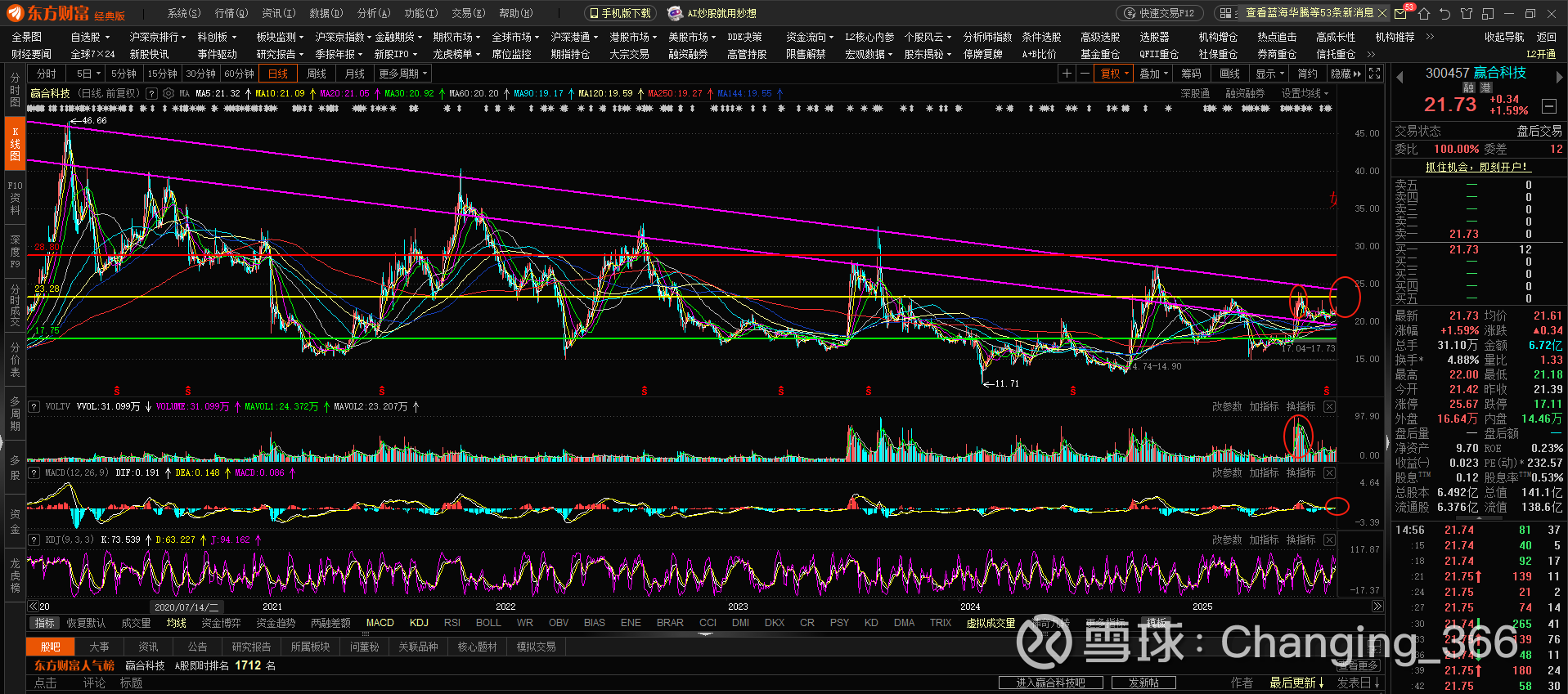Open help for MACD indicator
Screen dimensions: 1568x694
pyautogui.click(x=34, y=472)
